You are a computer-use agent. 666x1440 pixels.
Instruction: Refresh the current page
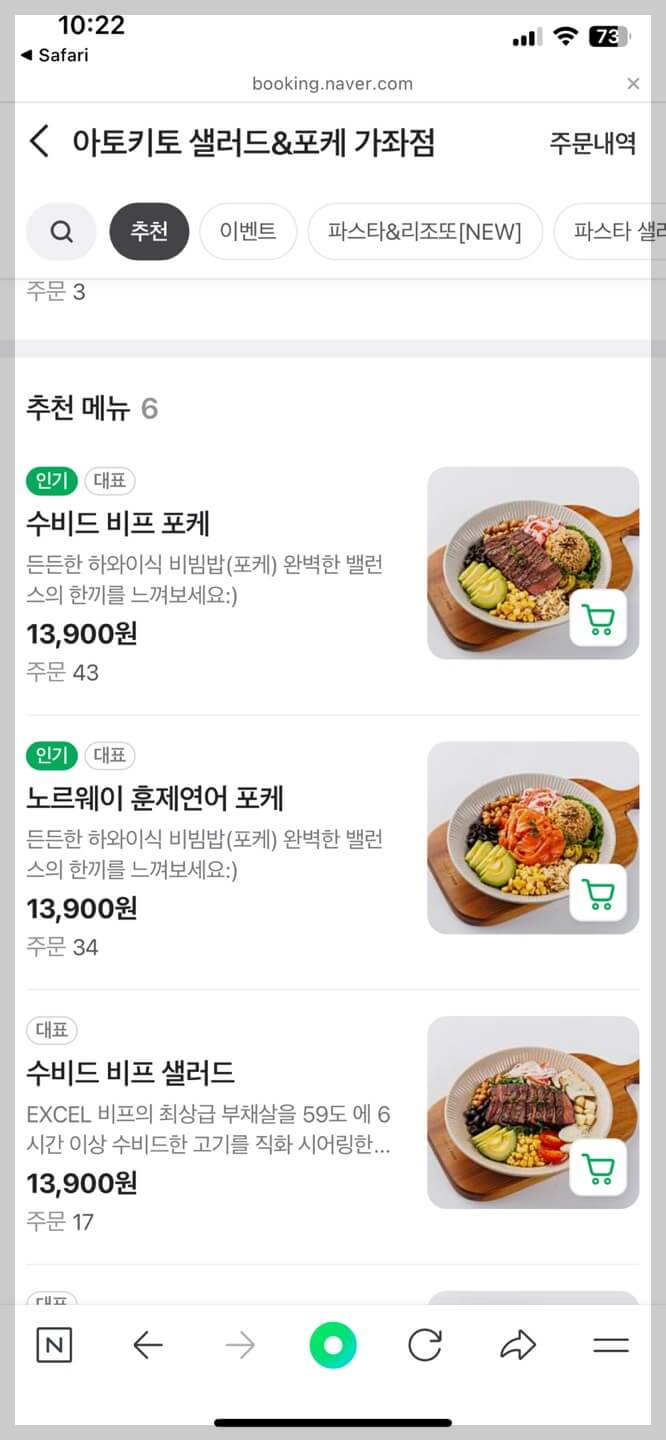tap(426, 1345)
